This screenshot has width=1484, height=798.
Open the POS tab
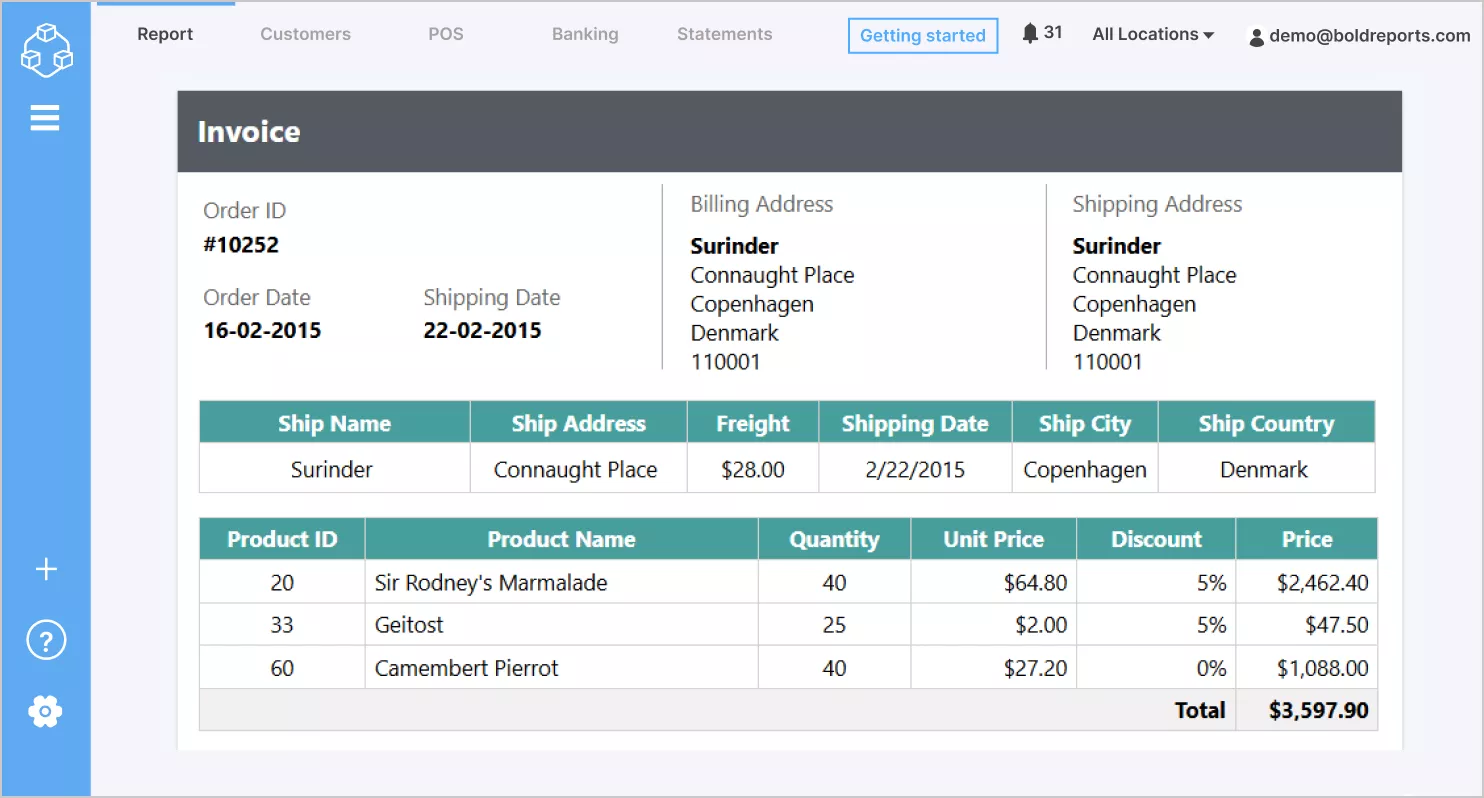click(x=446, y=34)
